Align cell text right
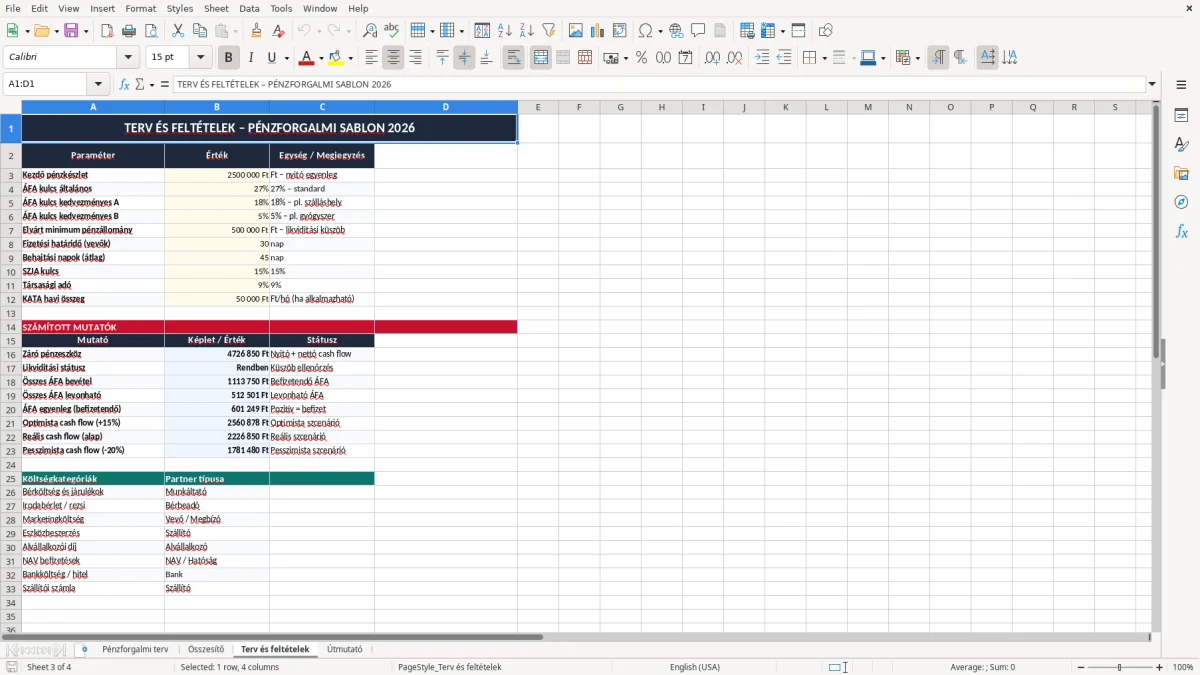The image size is (1200, 675). (415, 58)
